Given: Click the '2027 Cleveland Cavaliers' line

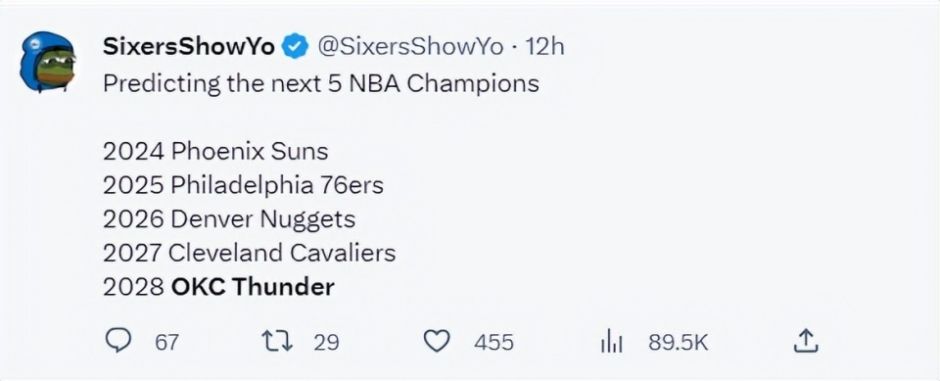Looking at the screenshot, I should tap(249, 253).
